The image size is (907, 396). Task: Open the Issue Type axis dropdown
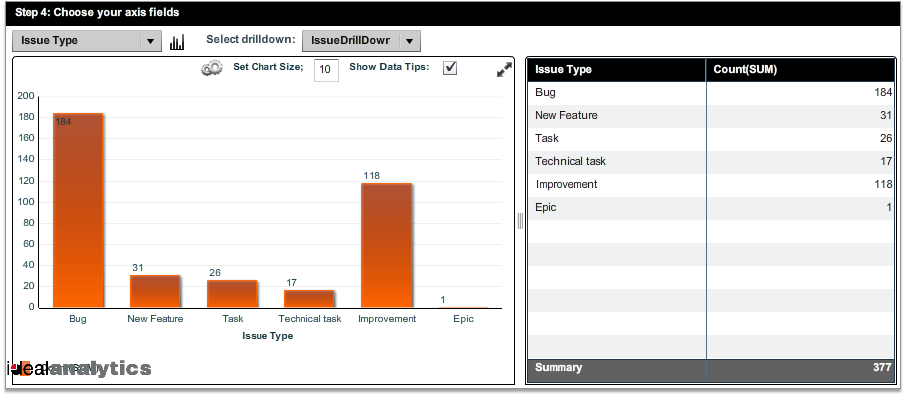(87, 41)
